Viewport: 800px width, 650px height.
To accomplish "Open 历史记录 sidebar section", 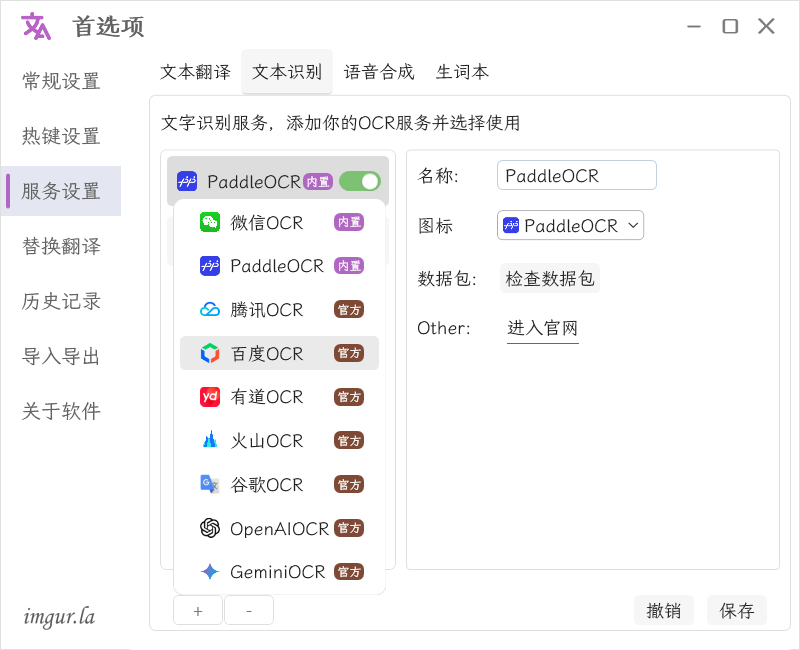I will pyautogui.click(x=61, y=302).
